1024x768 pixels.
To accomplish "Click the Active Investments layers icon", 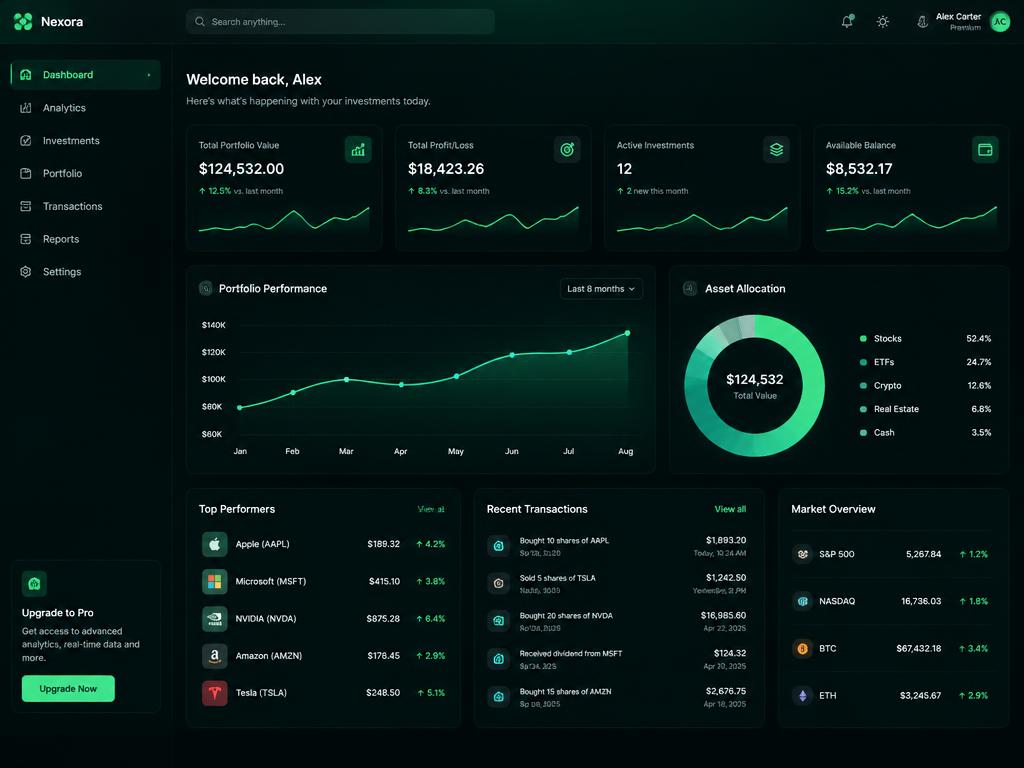I will 776,150.
